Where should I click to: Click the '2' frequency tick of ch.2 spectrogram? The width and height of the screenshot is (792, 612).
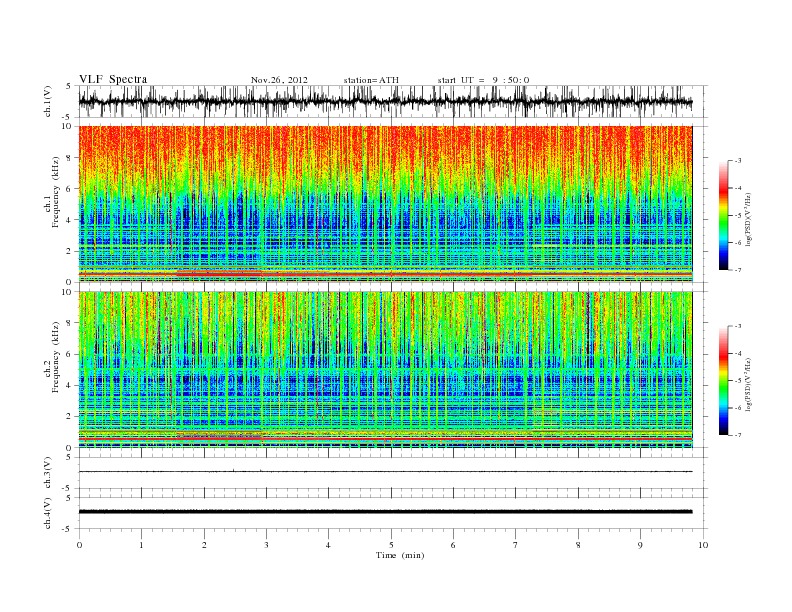(x=70, y=417)
